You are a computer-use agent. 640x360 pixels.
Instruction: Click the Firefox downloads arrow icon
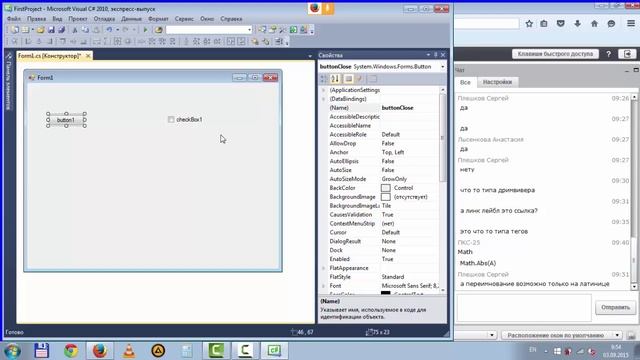(577, 24)
